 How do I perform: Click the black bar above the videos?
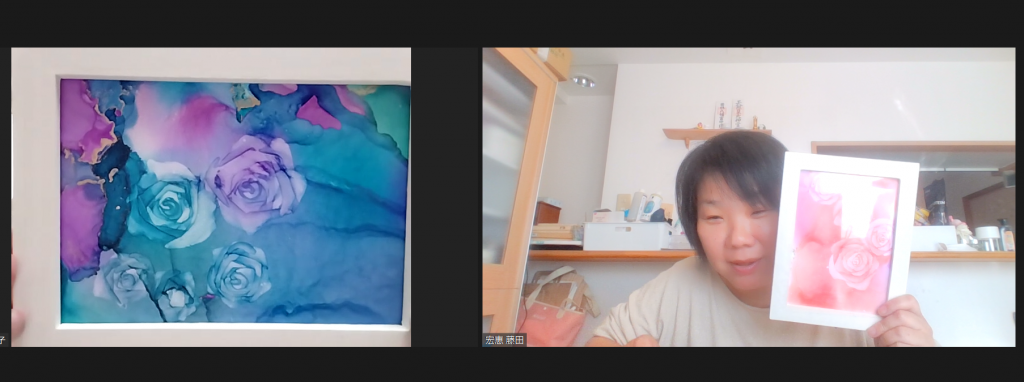click(x=512, y=24)
